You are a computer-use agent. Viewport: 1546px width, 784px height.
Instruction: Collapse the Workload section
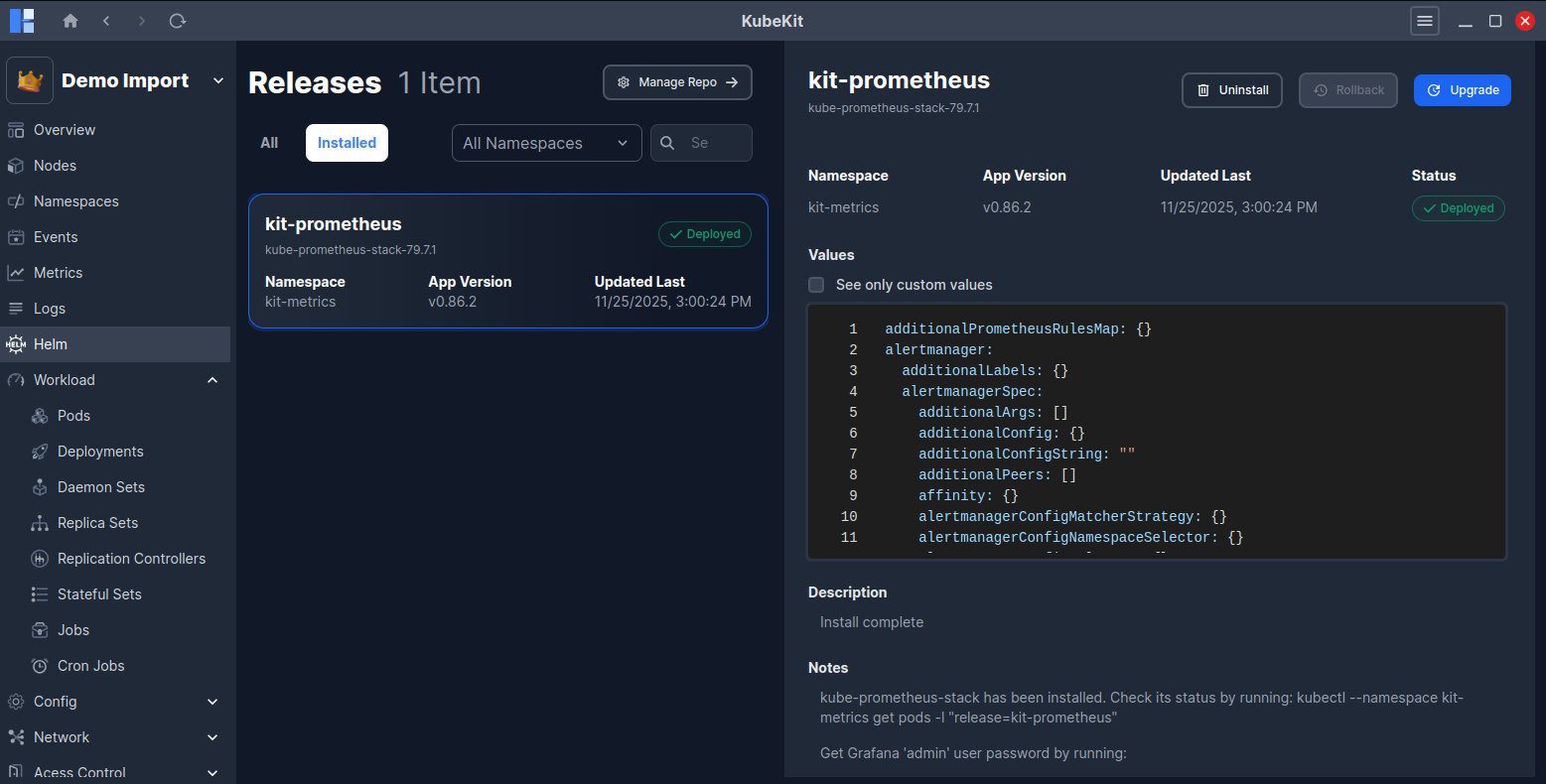pyautogui.click(x=212, y=380)
